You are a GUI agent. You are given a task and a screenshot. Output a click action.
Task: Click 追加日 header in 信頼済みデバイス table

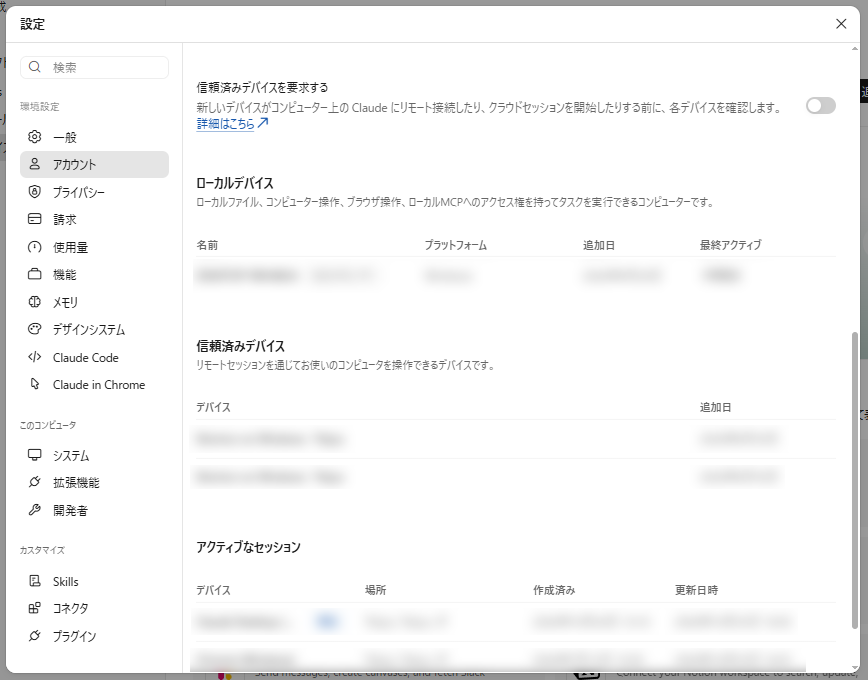pos(715,407)
